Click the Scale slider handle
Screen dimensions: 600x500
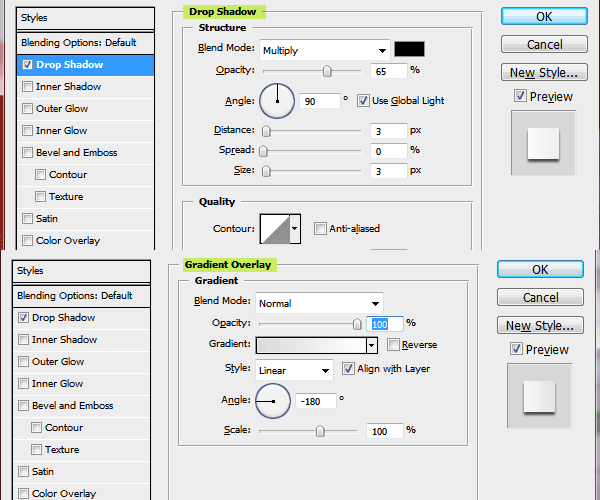click(x=320, y=431)
